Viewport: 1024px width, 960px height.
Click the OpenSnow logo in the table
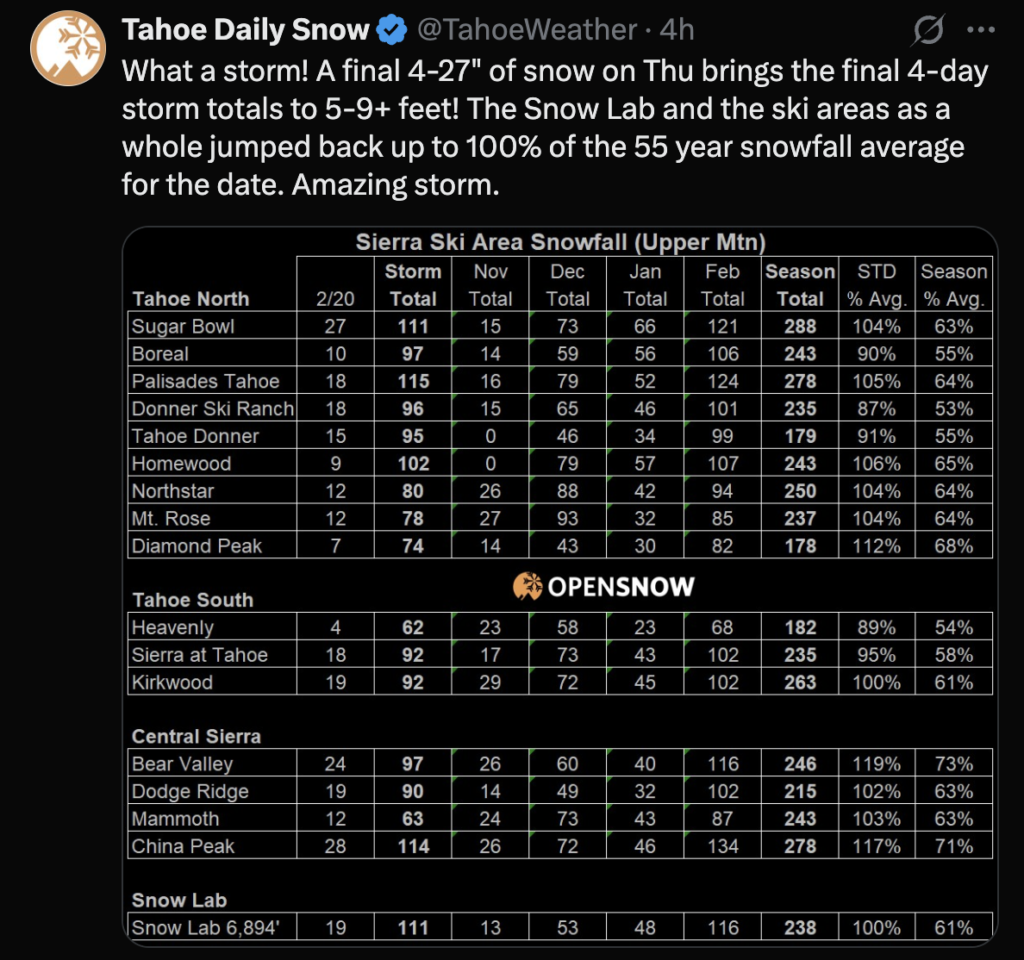point(603,586)
